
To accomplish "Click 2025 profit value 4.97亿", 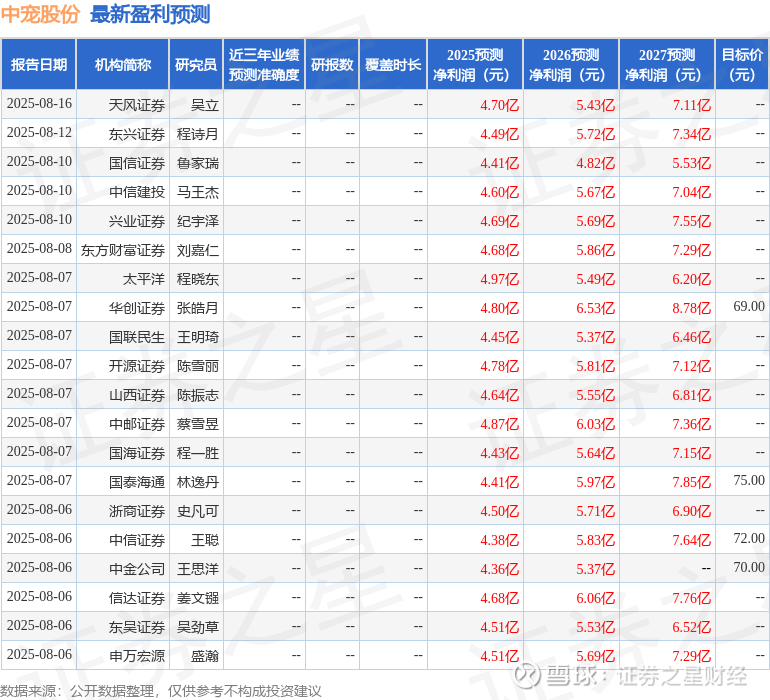I will 499,279.
